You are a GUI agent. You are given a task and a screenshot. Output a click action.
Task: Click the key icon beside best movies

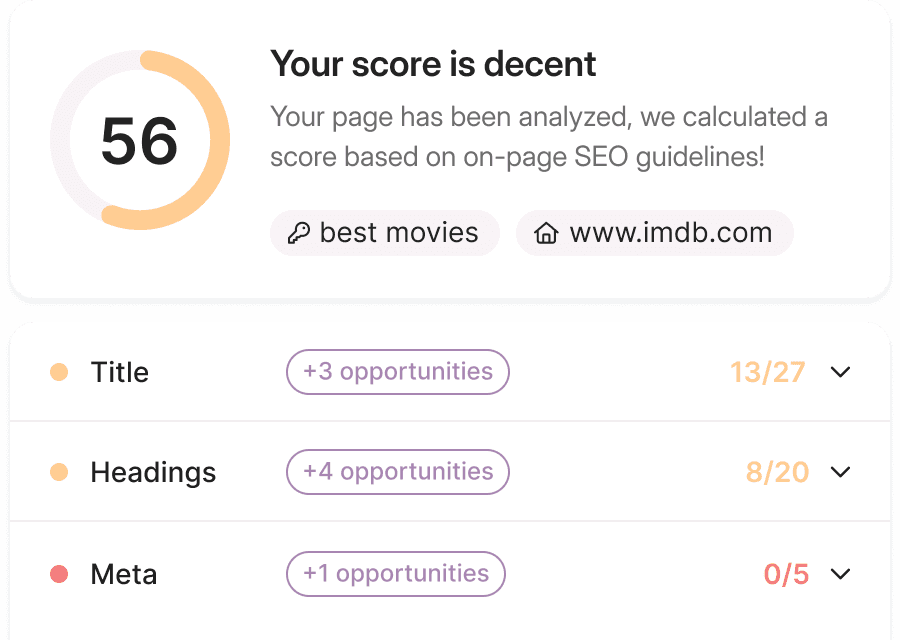click(299, 233)
